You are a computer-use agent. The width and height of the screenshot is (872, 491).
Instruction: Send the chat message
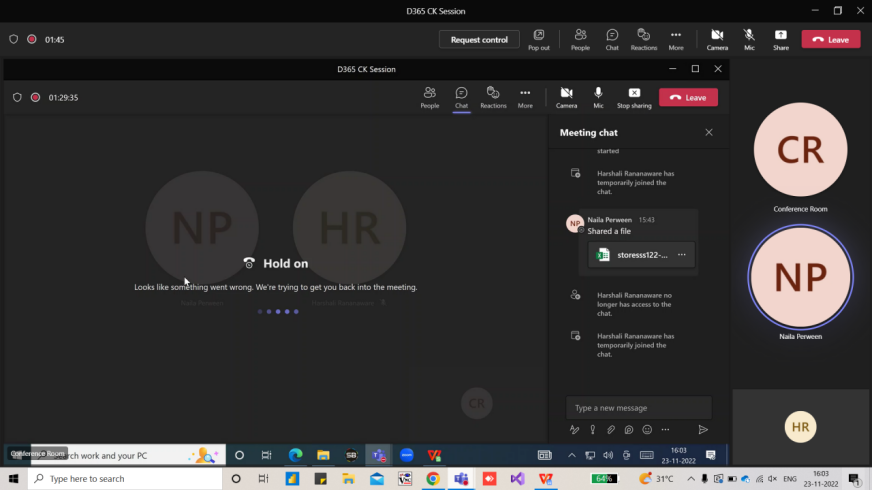point(703,429)
